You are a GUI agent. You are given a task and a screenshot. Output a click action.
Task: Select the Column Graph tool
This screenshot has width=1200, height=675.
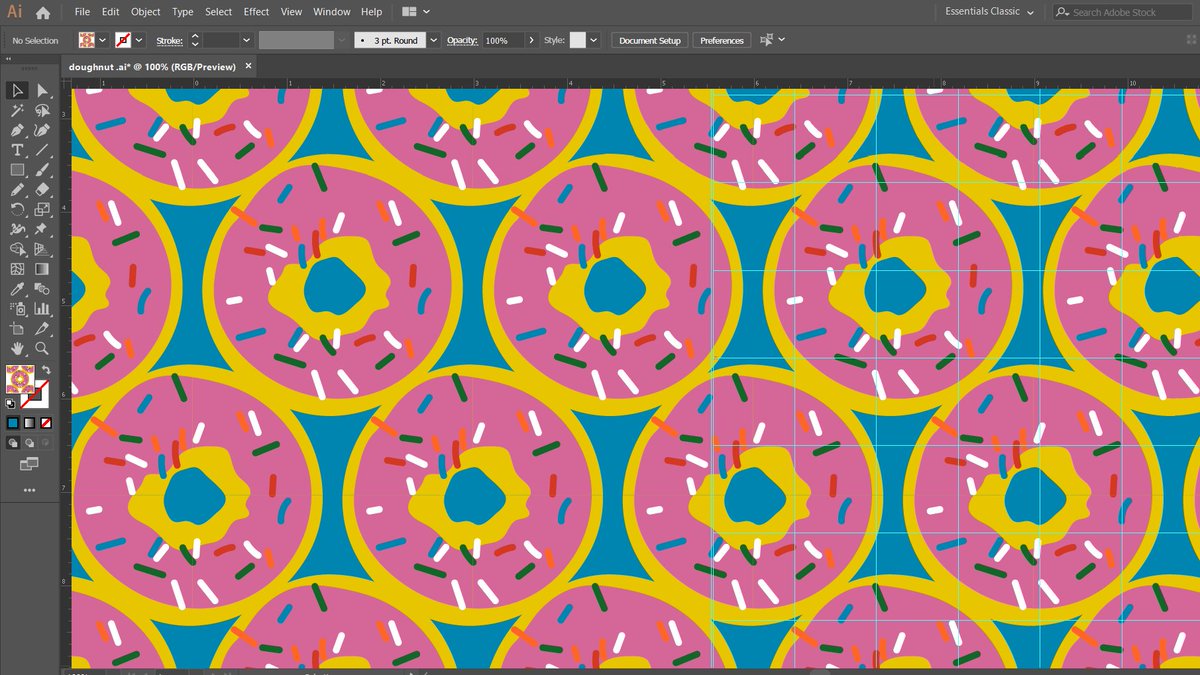42,309
